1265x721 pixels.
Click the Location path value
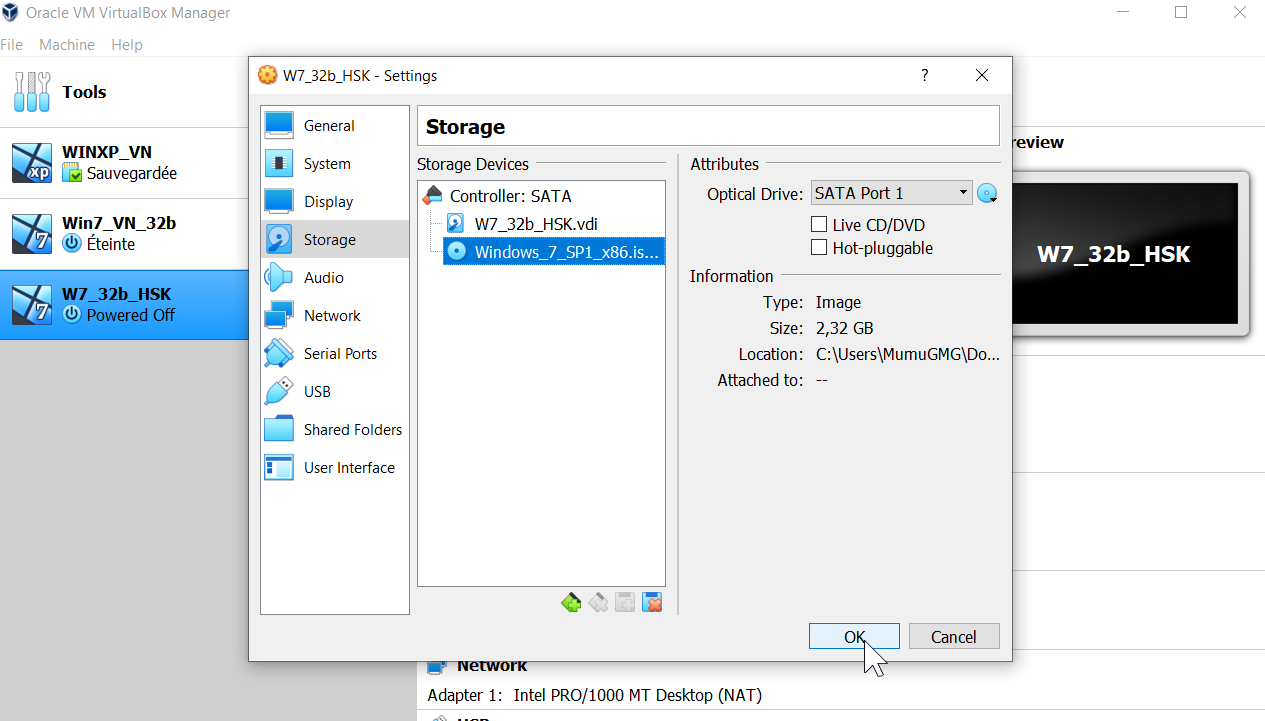(x=907, y=354)
